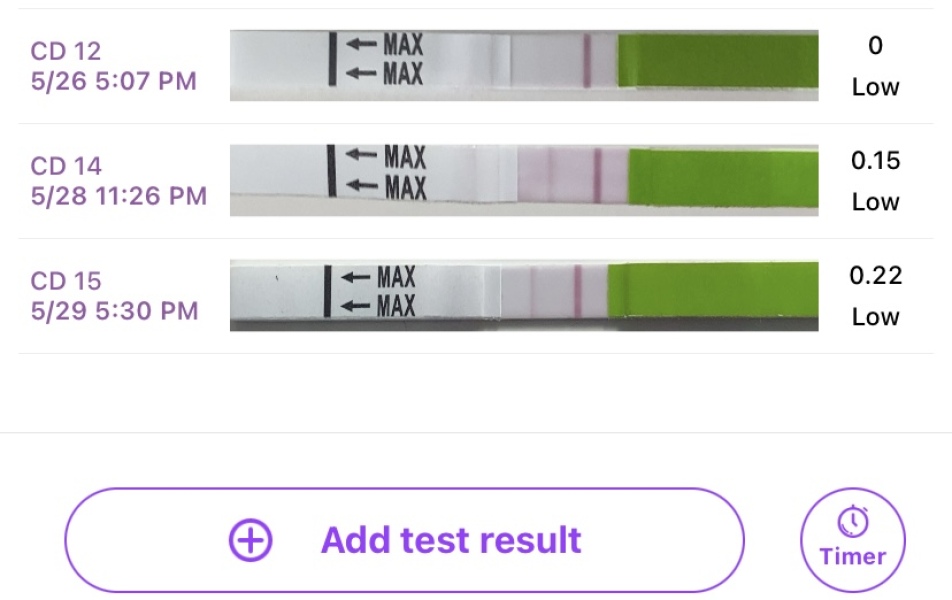Click the Timer label in the round button

point(853,557)
